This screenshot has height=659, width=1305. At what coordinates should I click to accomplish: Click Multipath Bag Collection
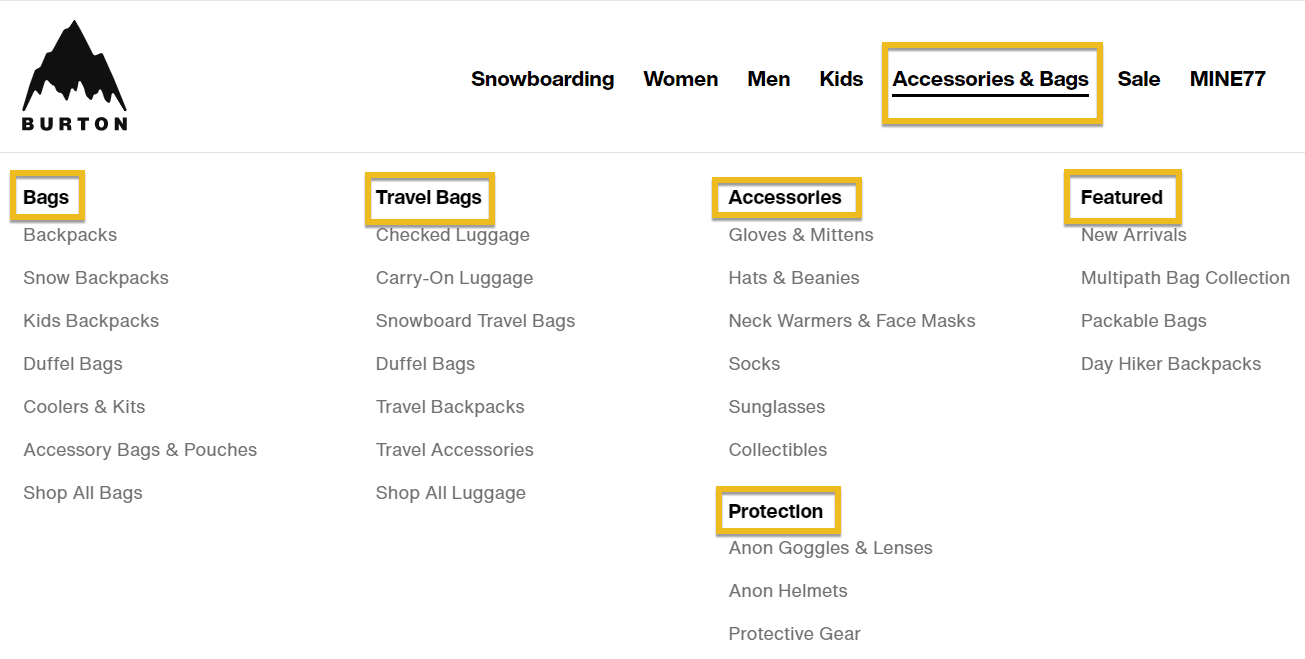[x=1186, y=278]
